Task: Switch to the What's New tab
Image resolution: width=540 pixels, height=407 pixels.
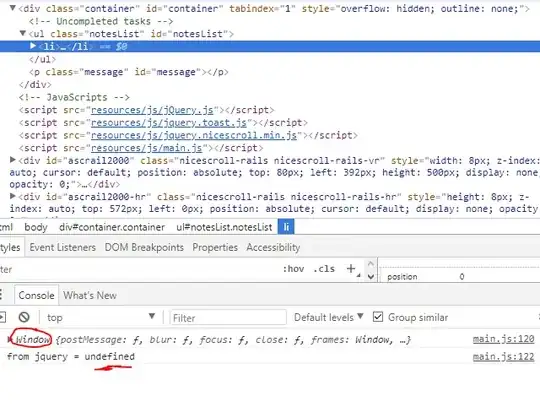Action: (90, 295)
